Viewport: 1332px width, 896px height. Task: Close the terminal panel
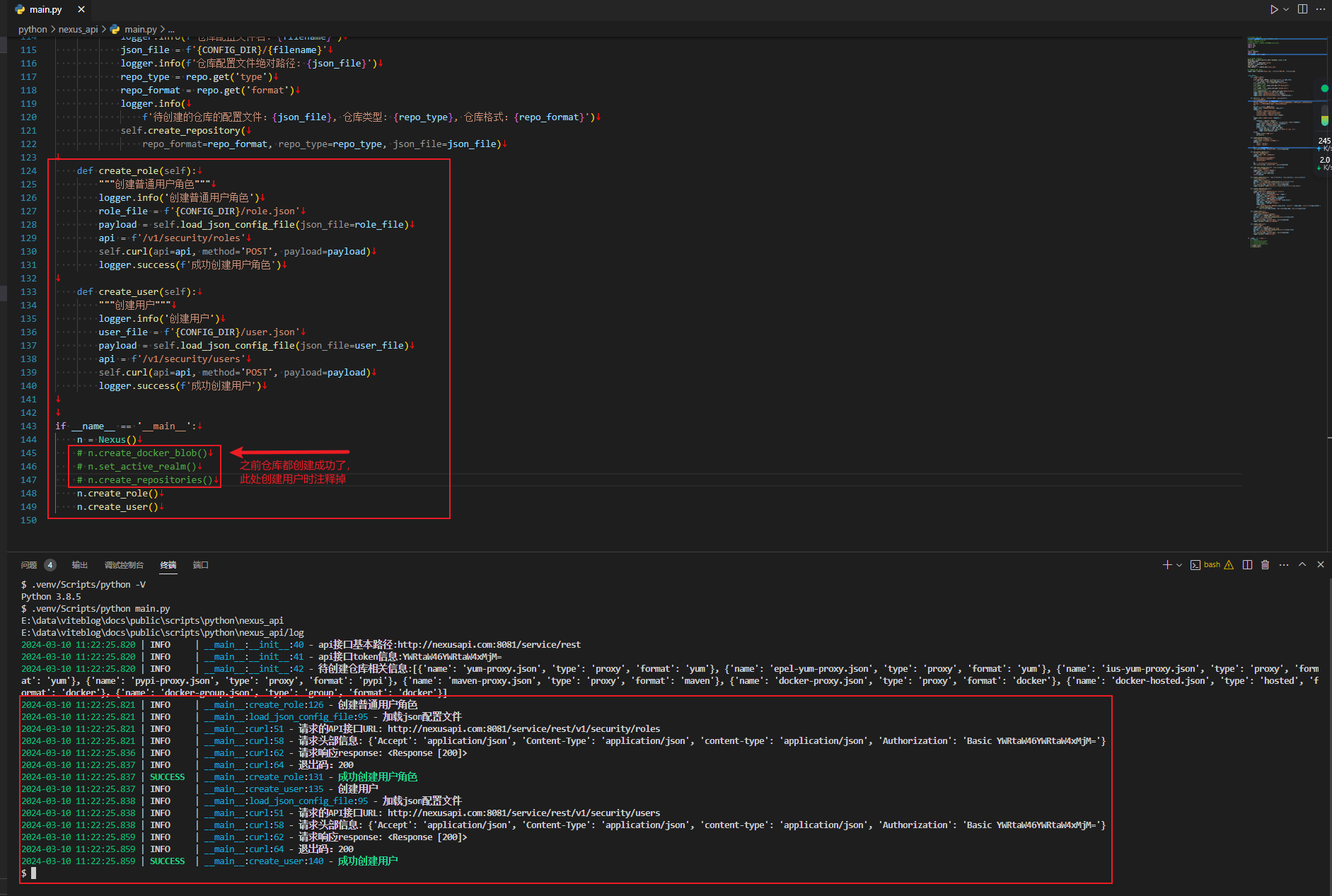[x=1321, y=564]
